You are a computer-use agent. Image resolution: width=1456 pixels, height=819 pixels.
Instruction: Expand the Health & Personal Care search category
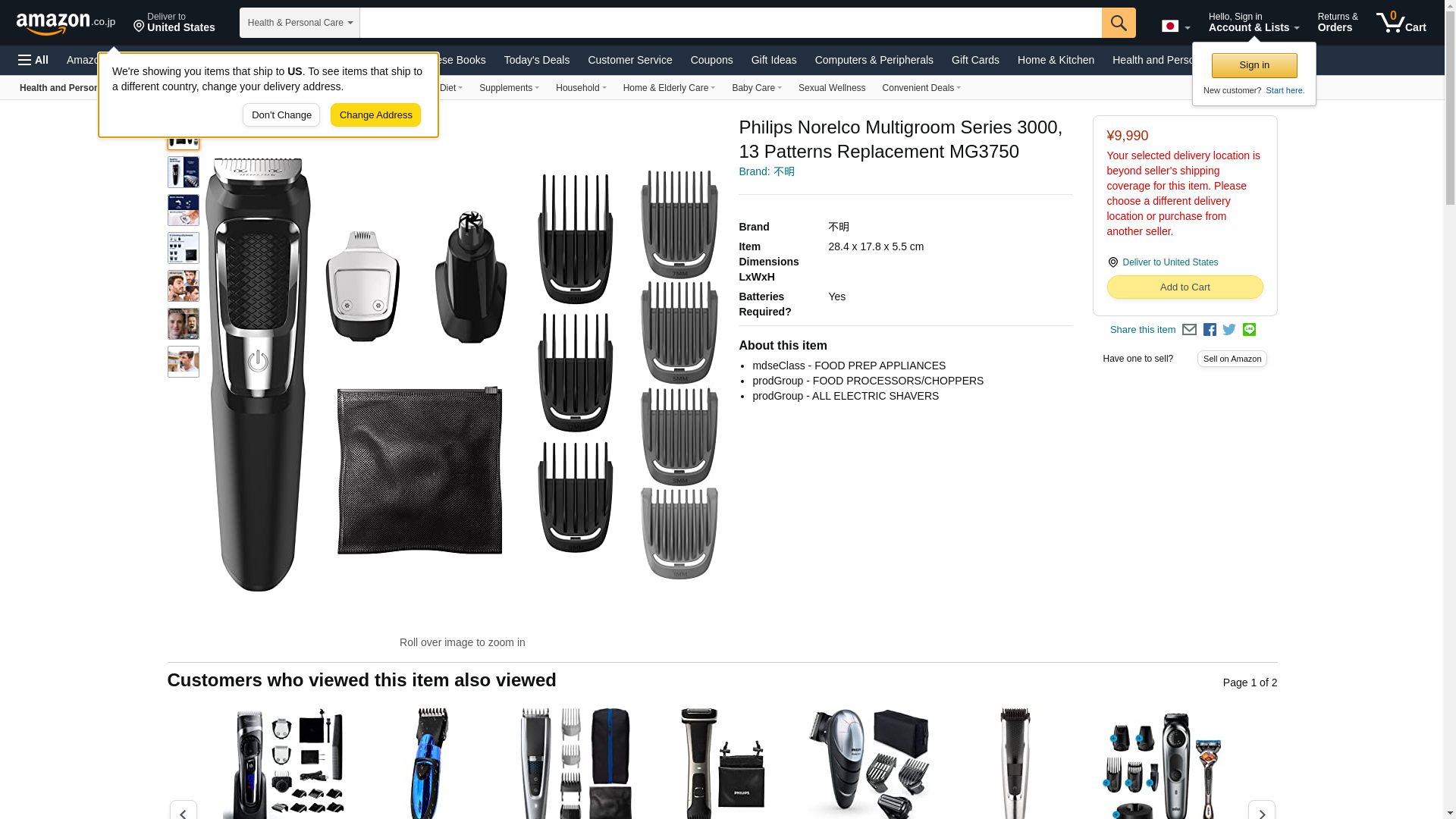[x=300, y=23]
